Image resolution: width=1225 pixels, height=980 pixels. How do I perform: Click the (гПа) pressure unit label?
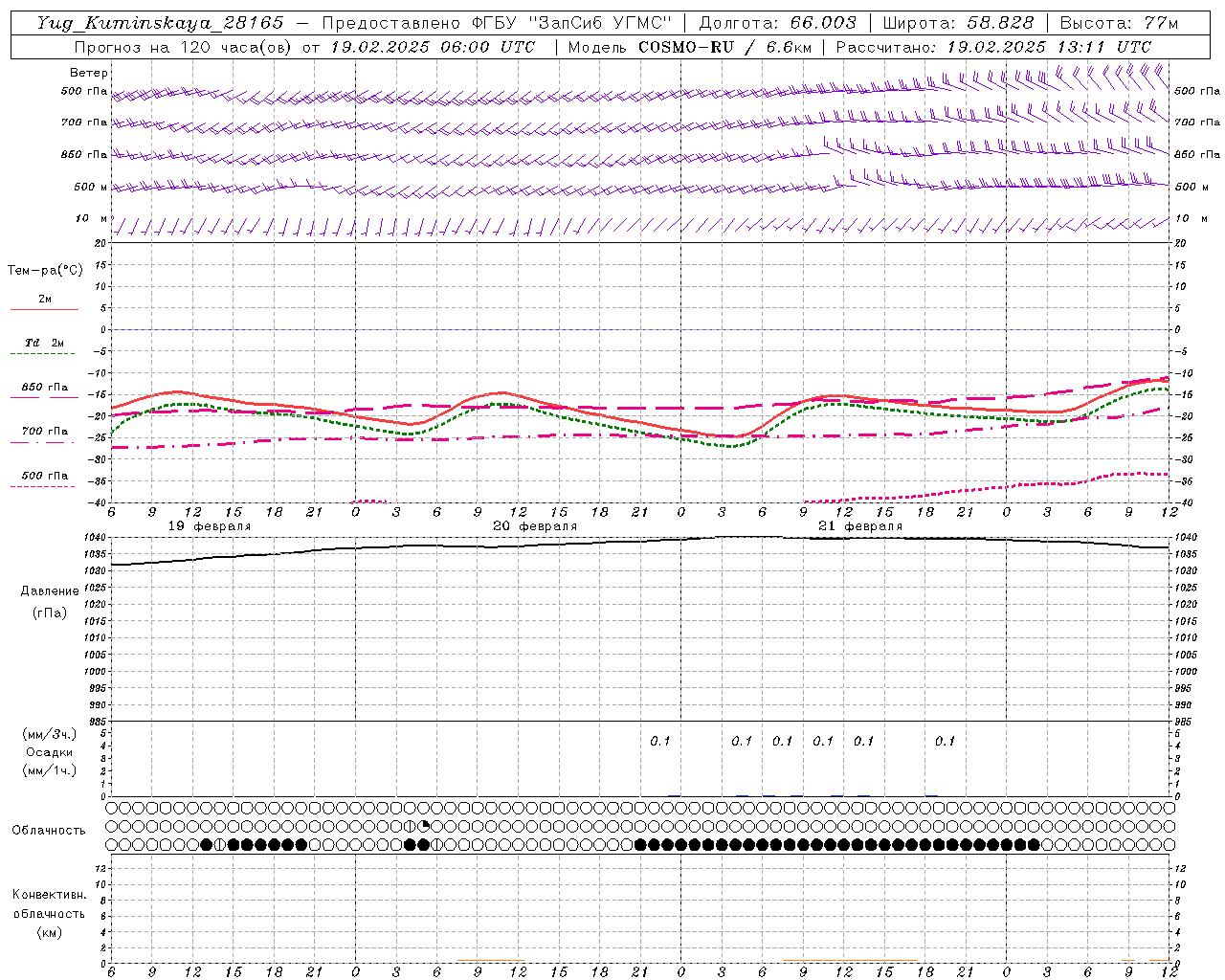click(x=50, y=612)
